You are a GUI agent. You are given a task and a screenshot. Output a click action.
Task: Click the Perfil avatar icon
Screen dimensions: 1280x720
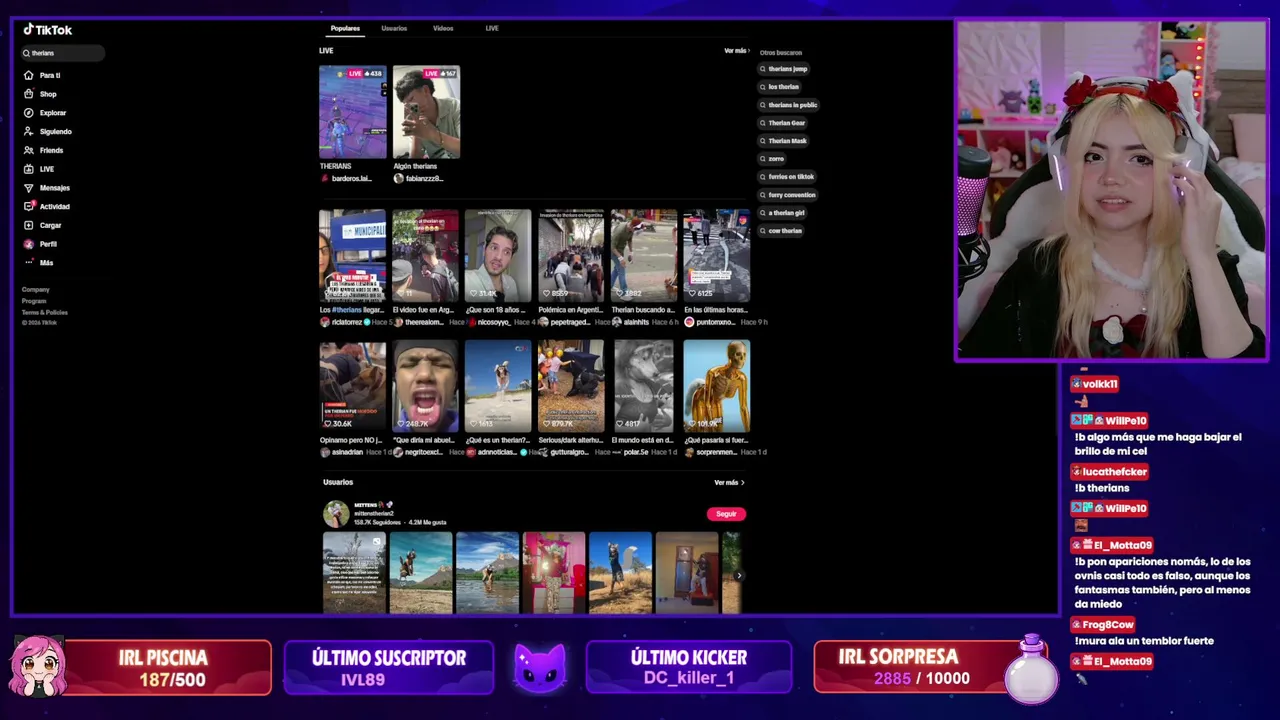coord(29,244)
